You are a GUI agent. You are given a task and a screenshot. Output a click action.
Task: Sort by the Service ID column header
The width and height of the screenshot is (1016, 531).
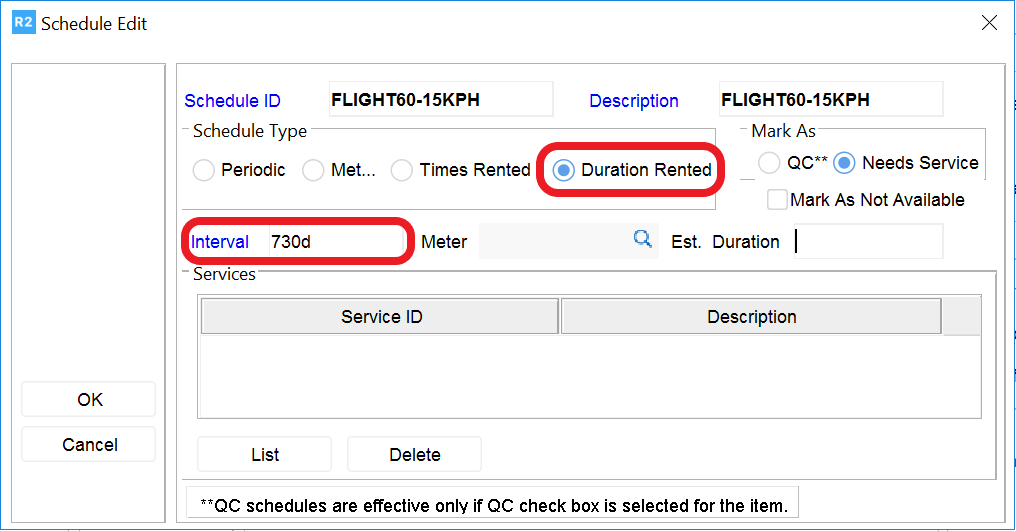(381, 317)
